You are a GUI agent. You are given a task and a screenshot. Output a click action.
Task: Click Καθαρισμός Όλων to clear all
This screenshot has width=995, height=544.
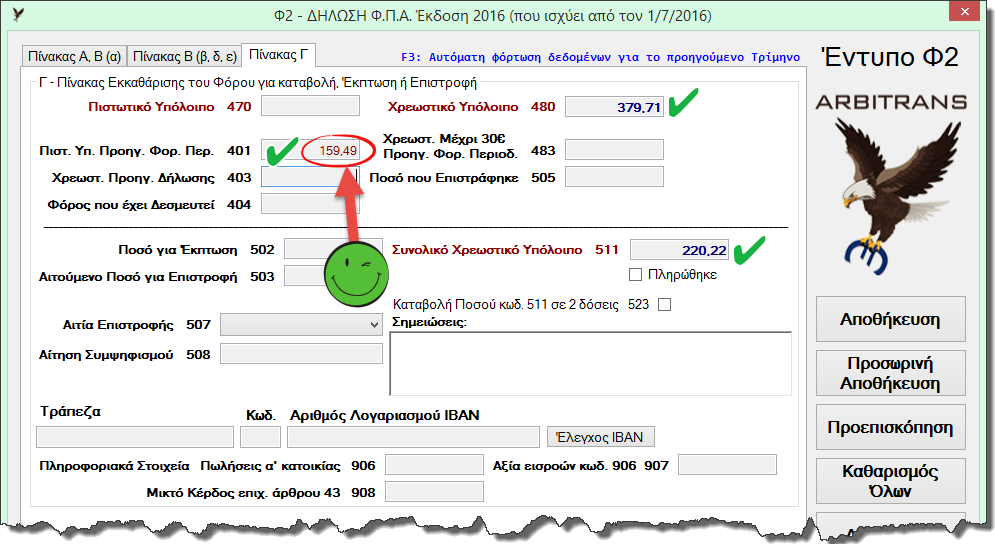pyautogui.click(x=890, y=481)
